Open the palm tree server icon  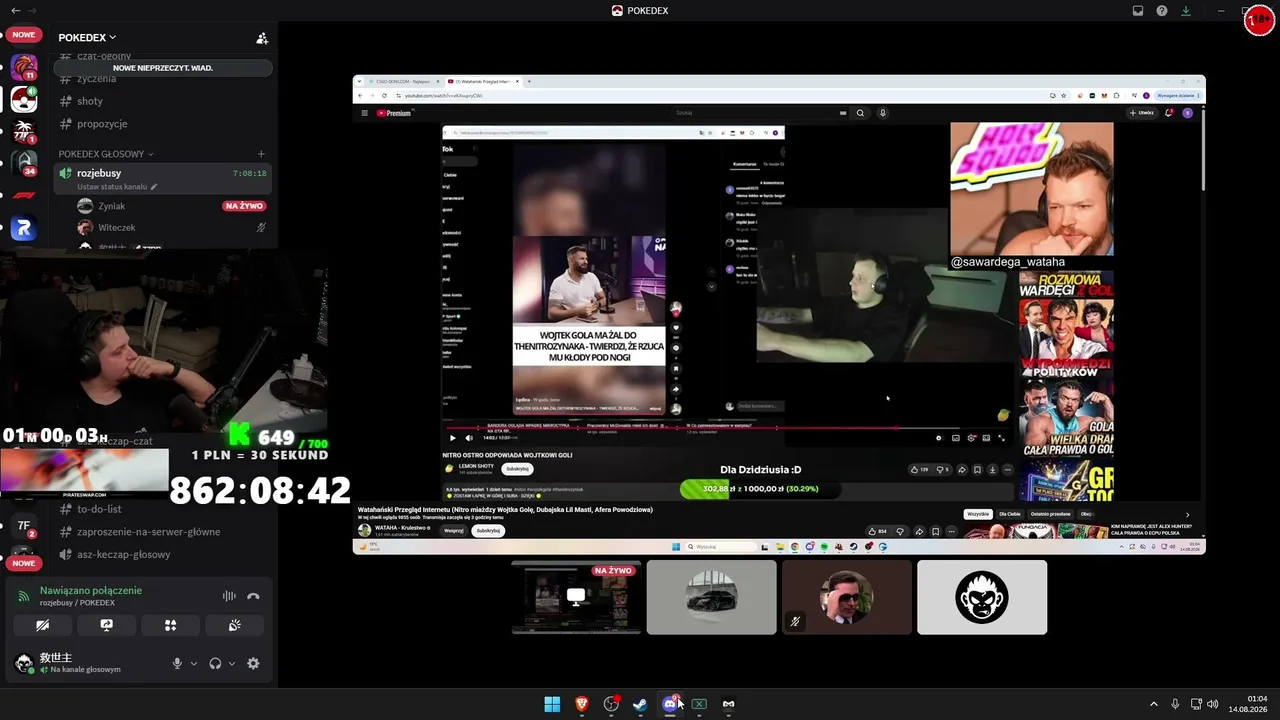24,131
